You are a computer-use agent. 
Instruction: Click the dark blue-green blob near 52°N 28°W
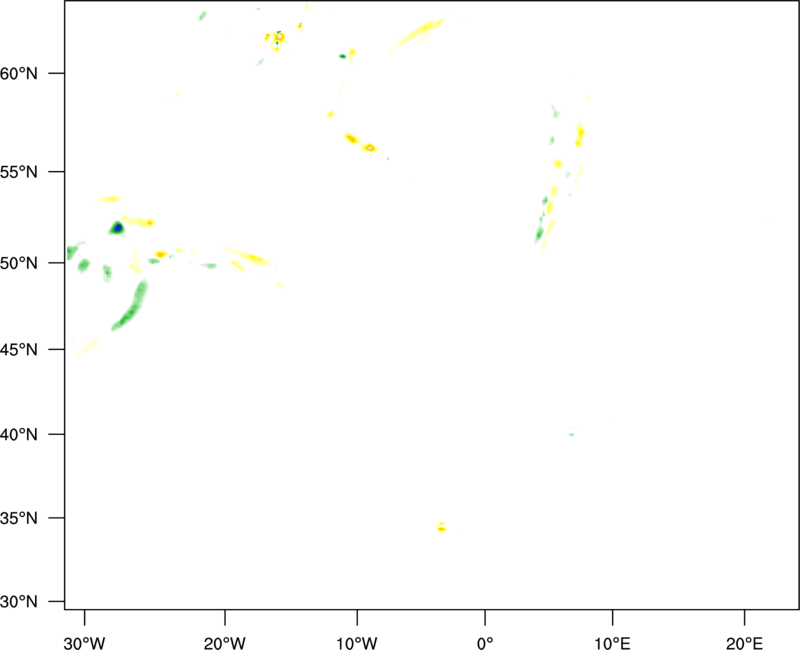tap(117, 228)
